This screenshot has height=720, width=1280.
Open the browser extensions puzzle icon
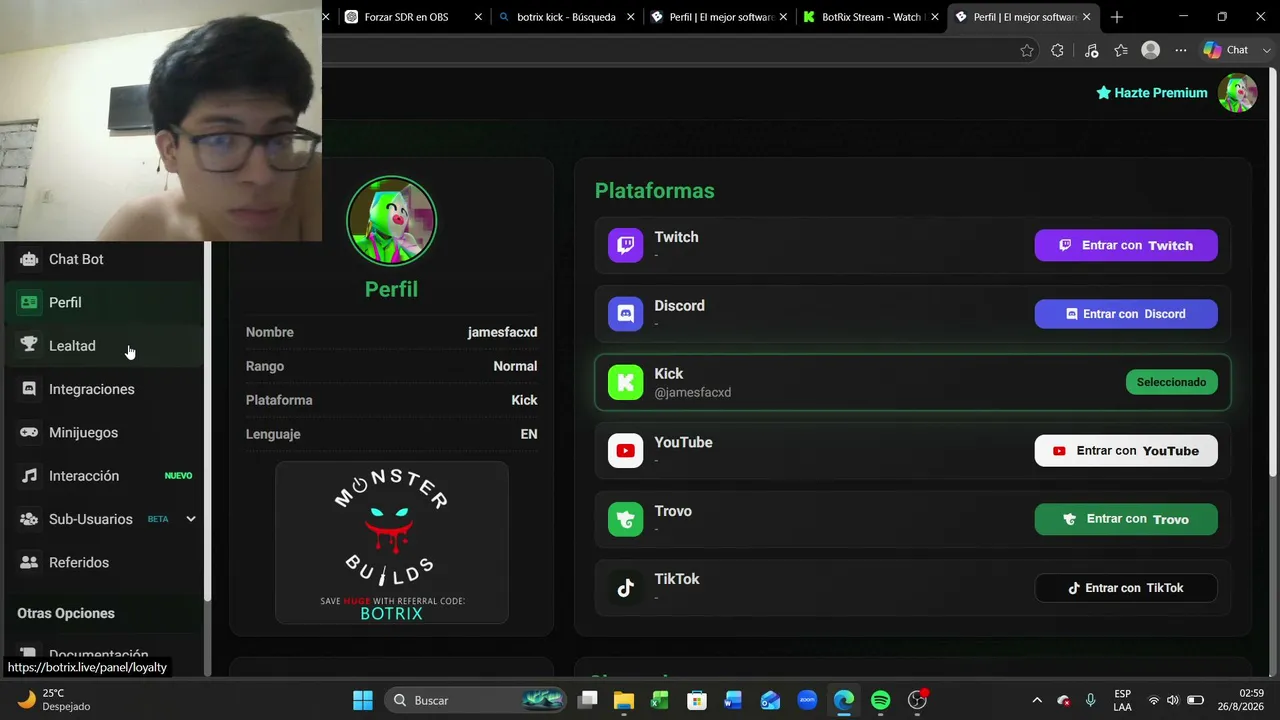[x=1058, y=50]
